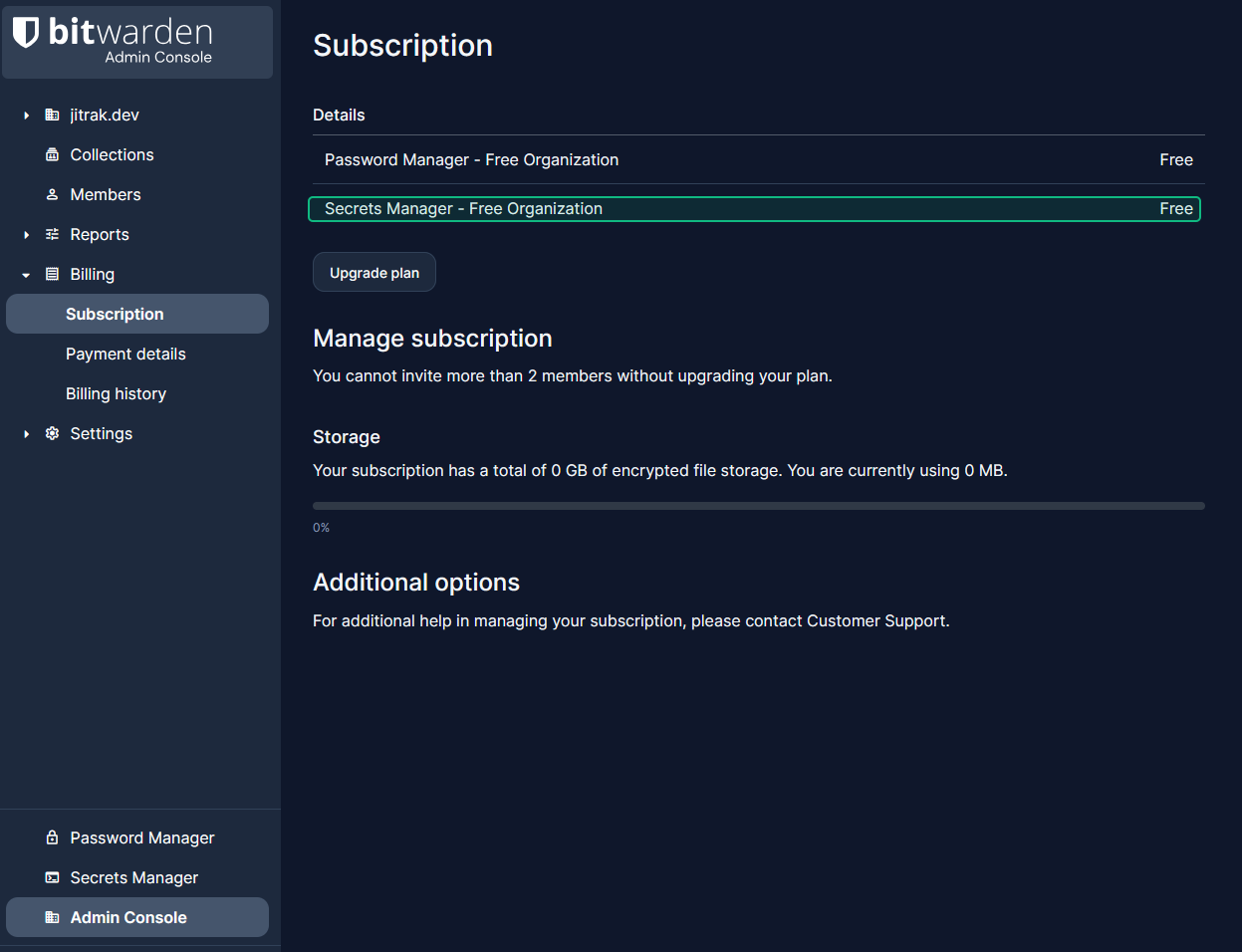Click the Password Manager - Free Organization row
This screenshot has width=1242, height=952.
tap(759, 159)
